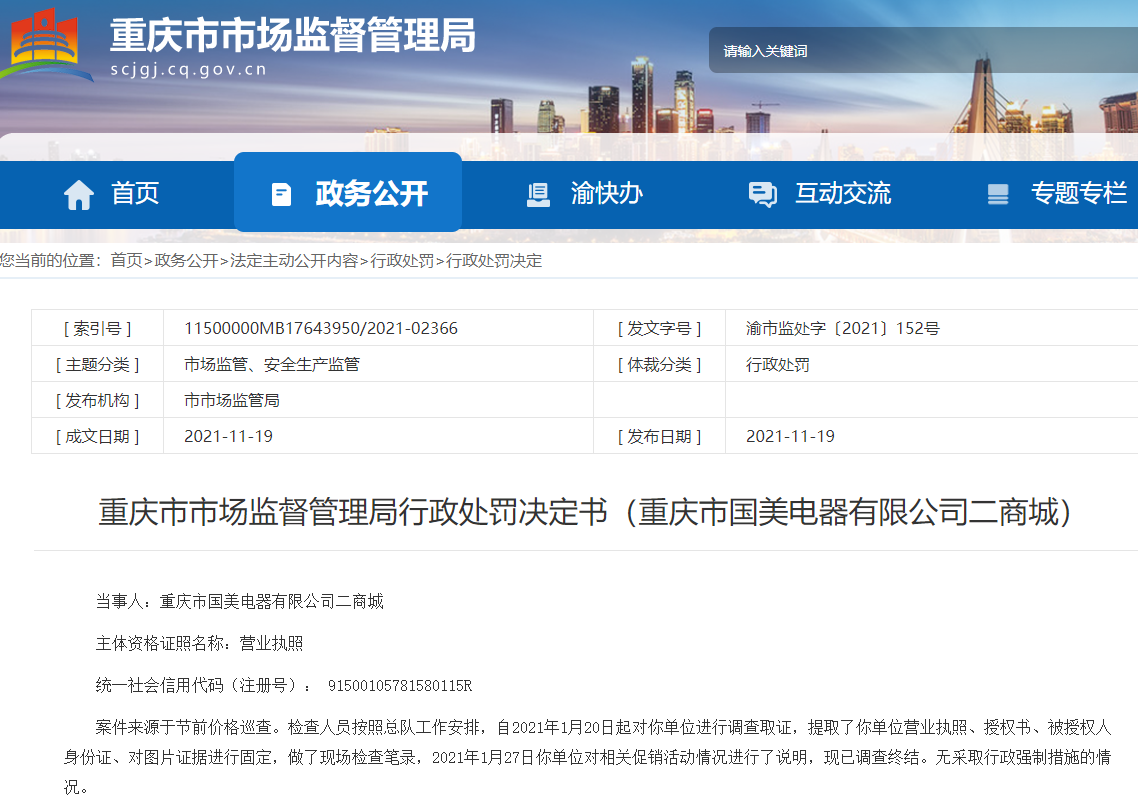The image size is (1138, 811).
Task: Focus the 请输入关键词 search field
Action: click(x=923, y=50)
